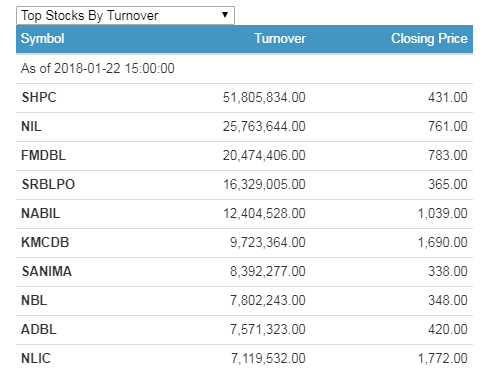Screen dimensions: 485x373
Task: Open the SRBLPO stock link
Action: [x=48, y=184]
